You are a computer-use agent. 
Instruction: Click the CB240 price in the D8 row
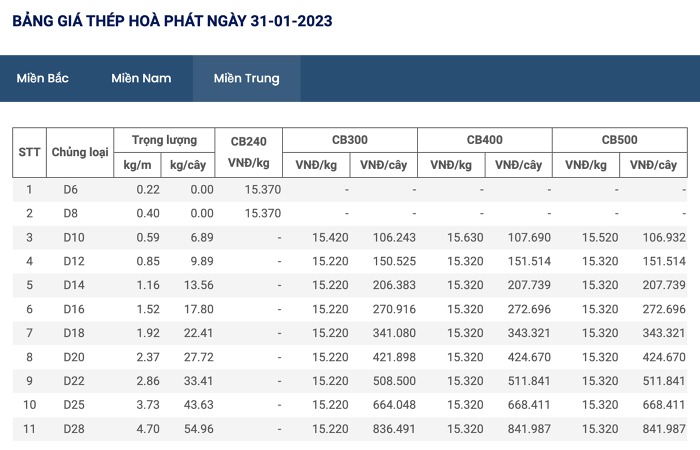(263, 213)
